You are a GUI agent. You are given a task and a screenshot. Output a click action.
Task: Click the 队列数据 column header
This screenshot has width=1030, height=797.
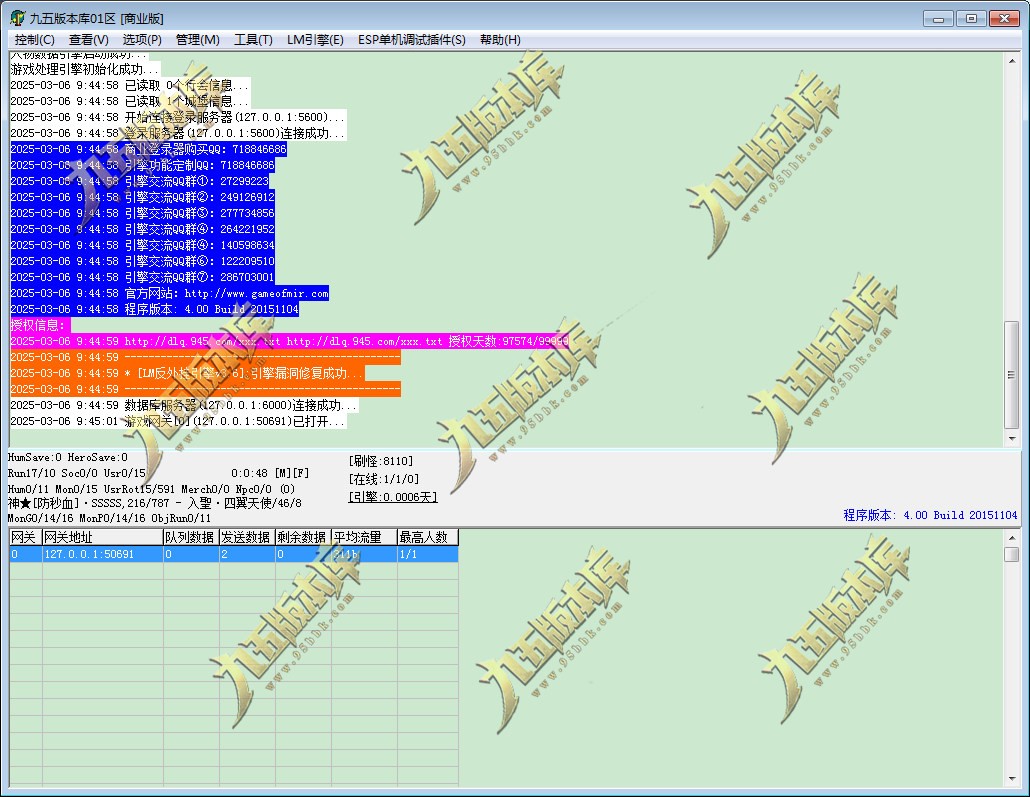click(190, 537)
